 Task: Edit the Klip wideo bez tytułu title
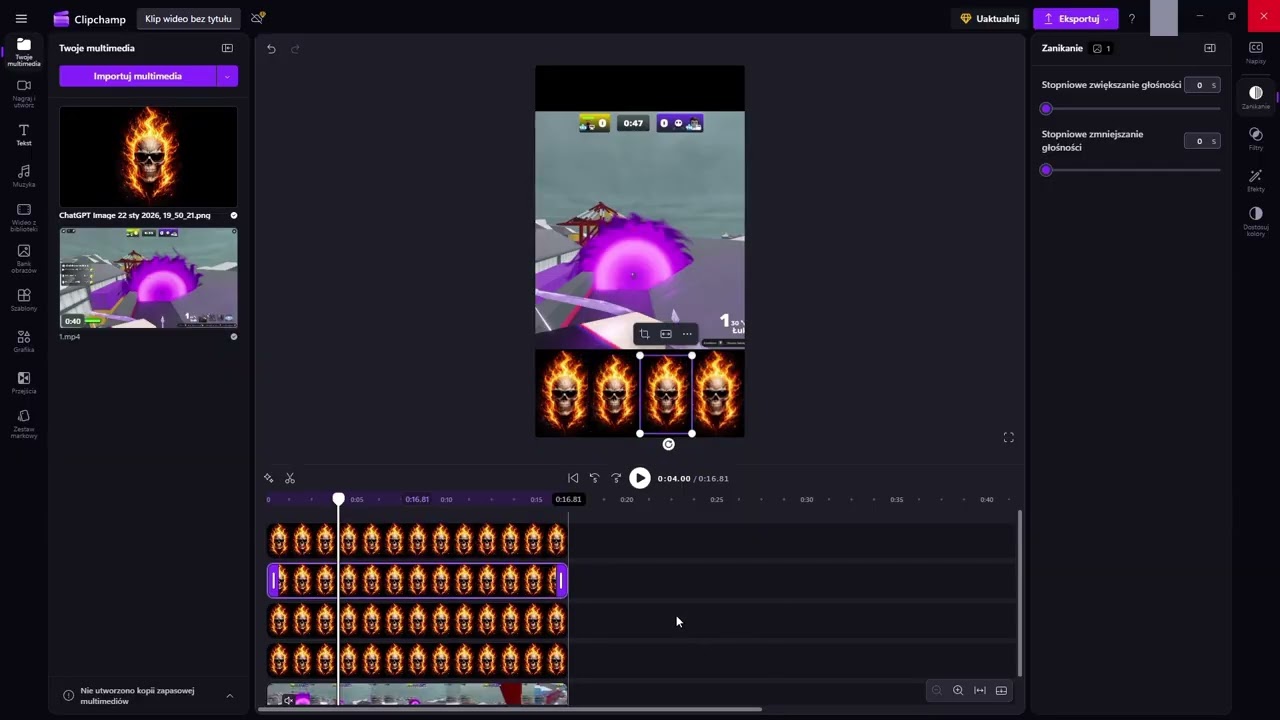click(x=188, y=18)
